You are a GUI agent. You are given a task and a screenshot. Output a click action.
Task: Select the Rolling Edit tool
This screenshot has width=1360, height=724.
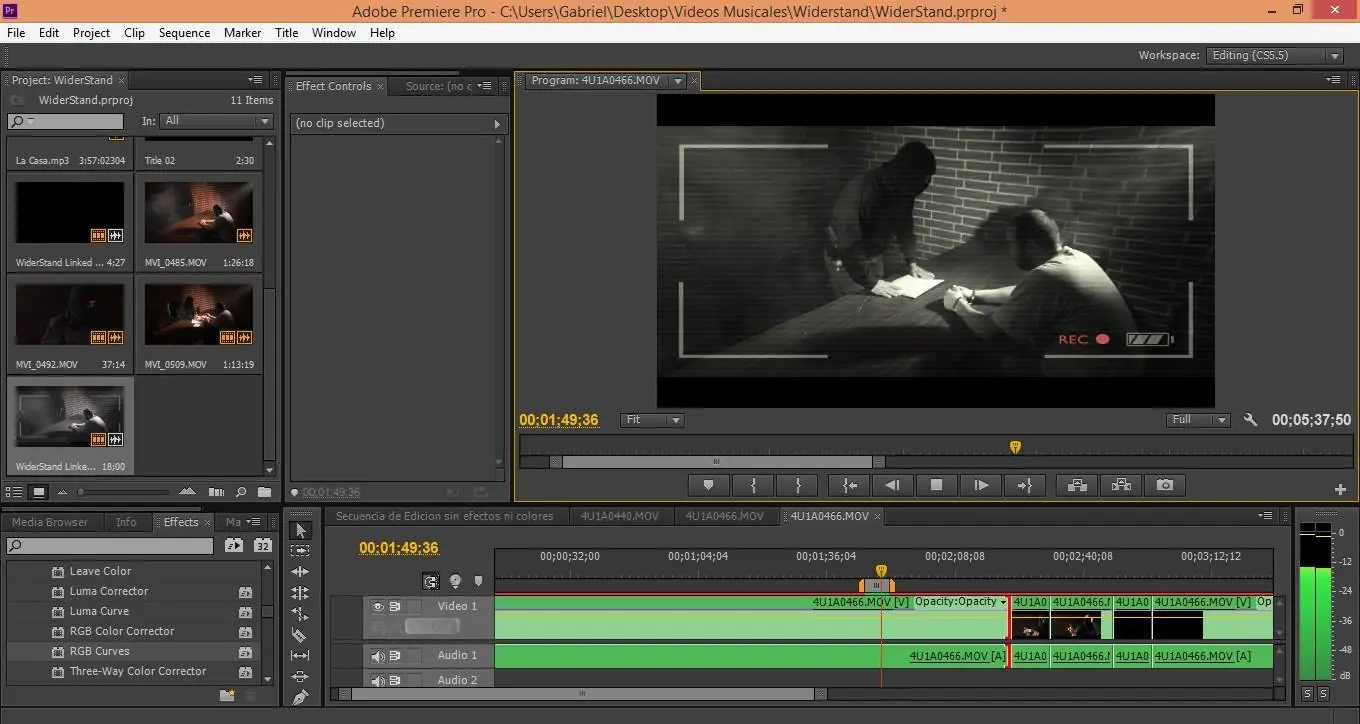(x=301, y=593)
